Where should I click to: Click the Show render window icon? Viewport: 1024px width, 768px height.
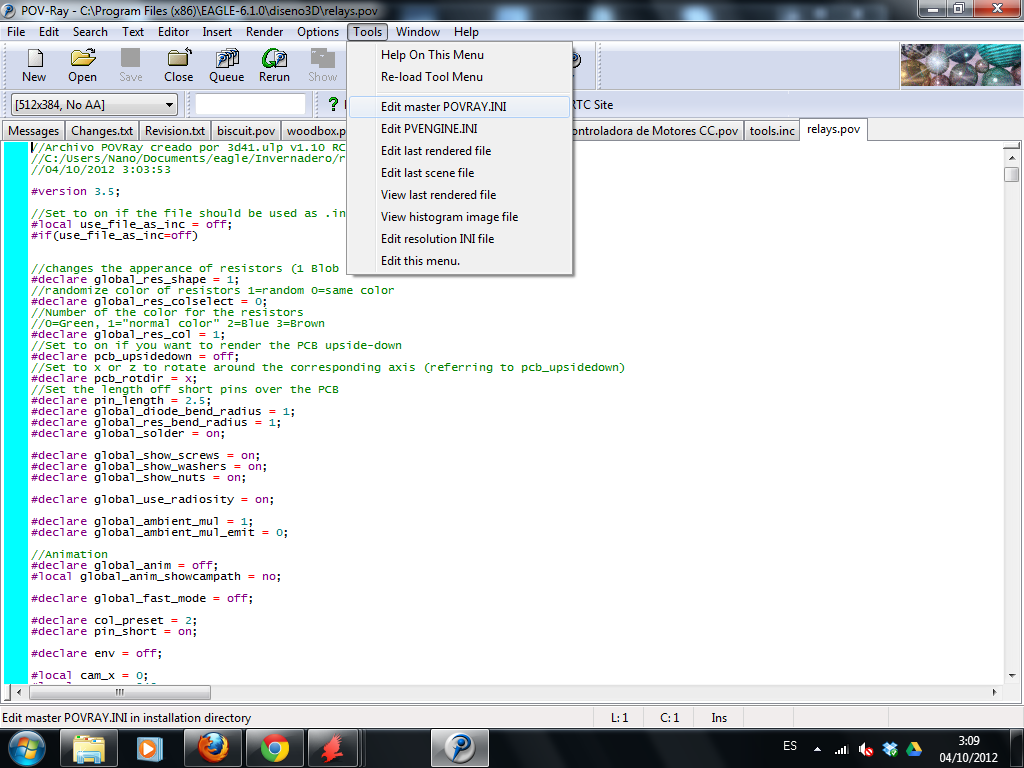pyautogui.click(x=323, y=65)
